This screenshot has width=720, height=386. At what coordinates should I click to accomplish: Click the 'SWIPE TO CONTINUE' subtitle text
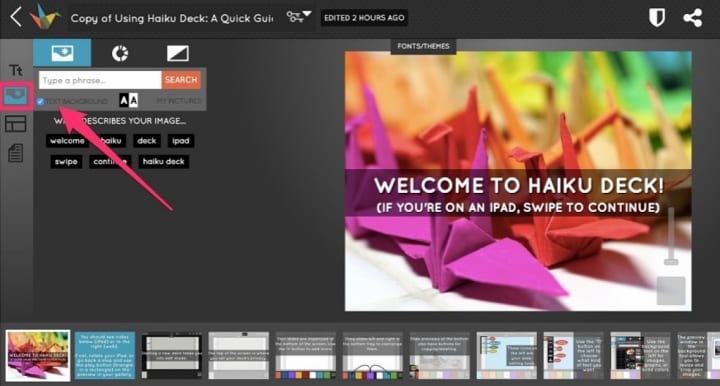tap(591, 207)
